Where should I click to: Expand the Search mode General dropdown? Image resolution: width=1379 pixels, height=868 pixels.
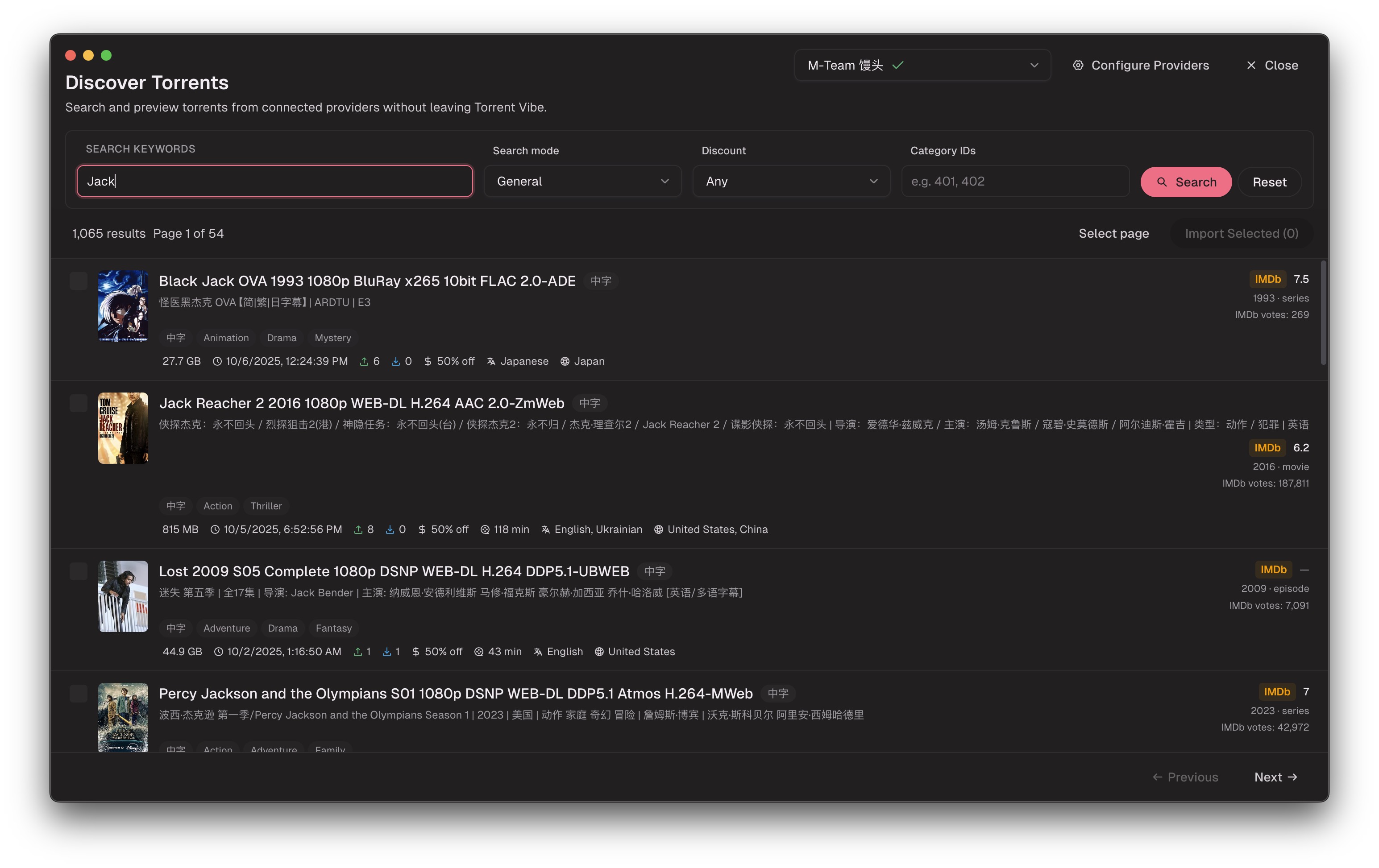click(x=582, y=182)
